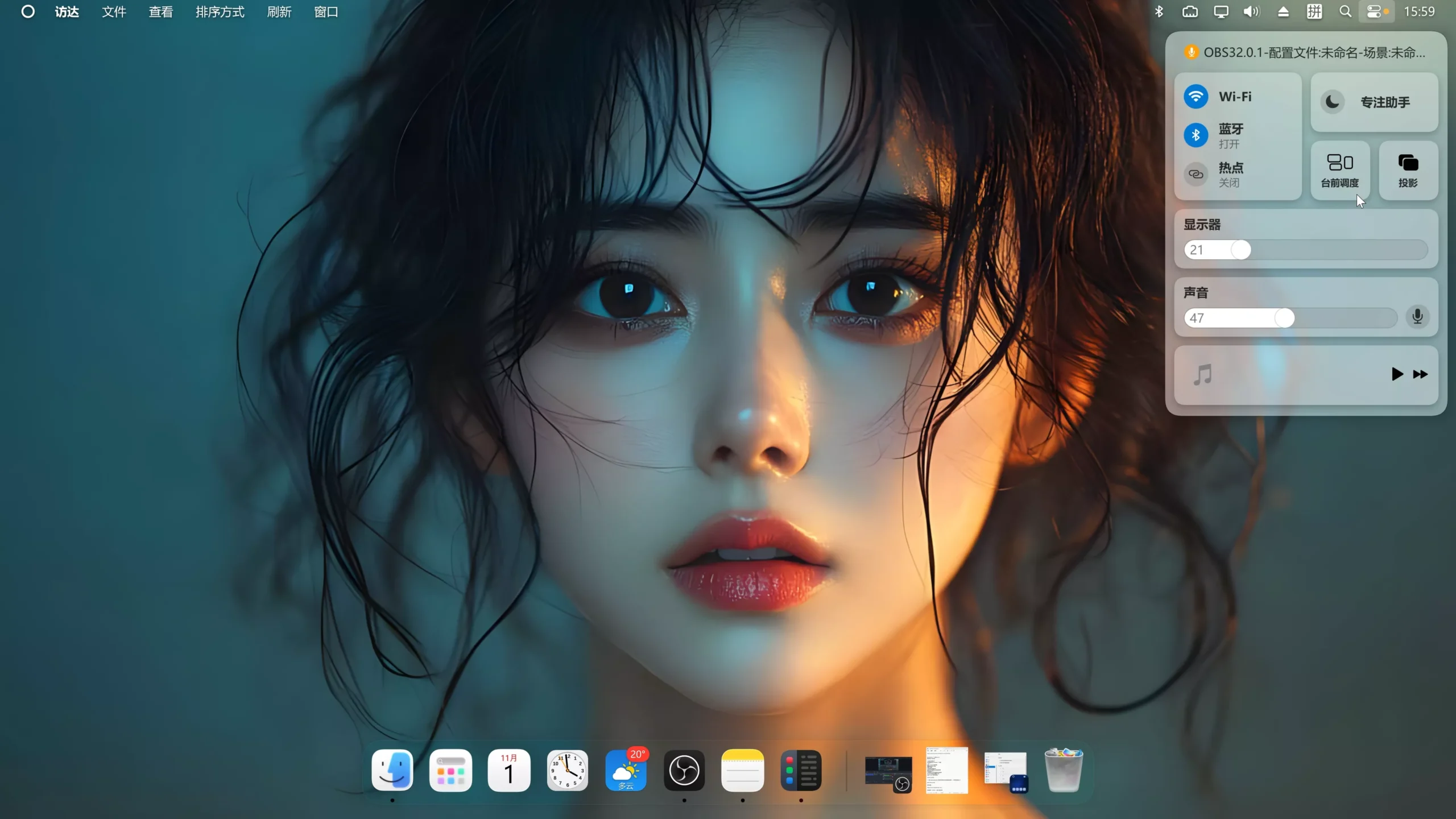Adjust the 声音 volume slider
The width and height of the screenshot is (1456, 819).
1285,318
